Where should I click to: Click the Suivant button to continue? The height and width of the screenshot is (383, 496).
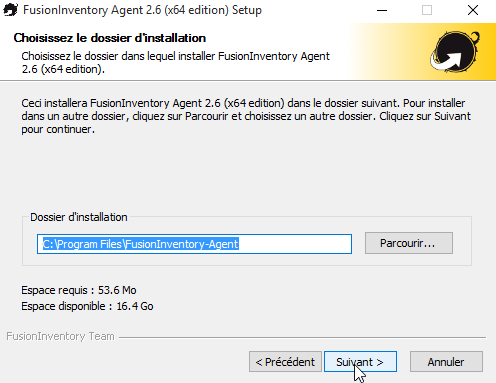pyautogui.click(x=360, y=362)
